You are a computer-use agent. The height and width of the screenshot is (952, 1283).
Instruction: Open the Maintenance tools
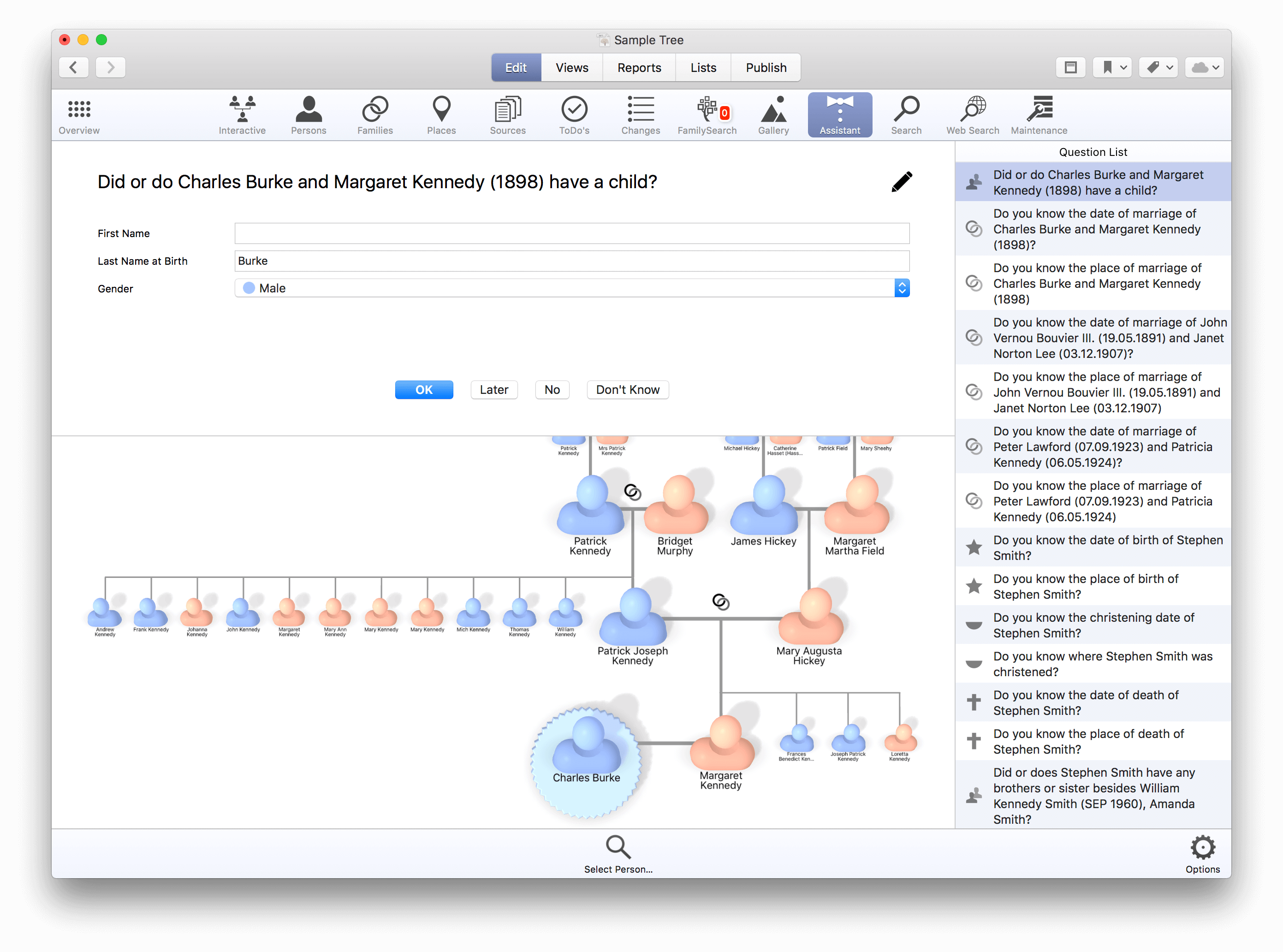point(1039,115)
